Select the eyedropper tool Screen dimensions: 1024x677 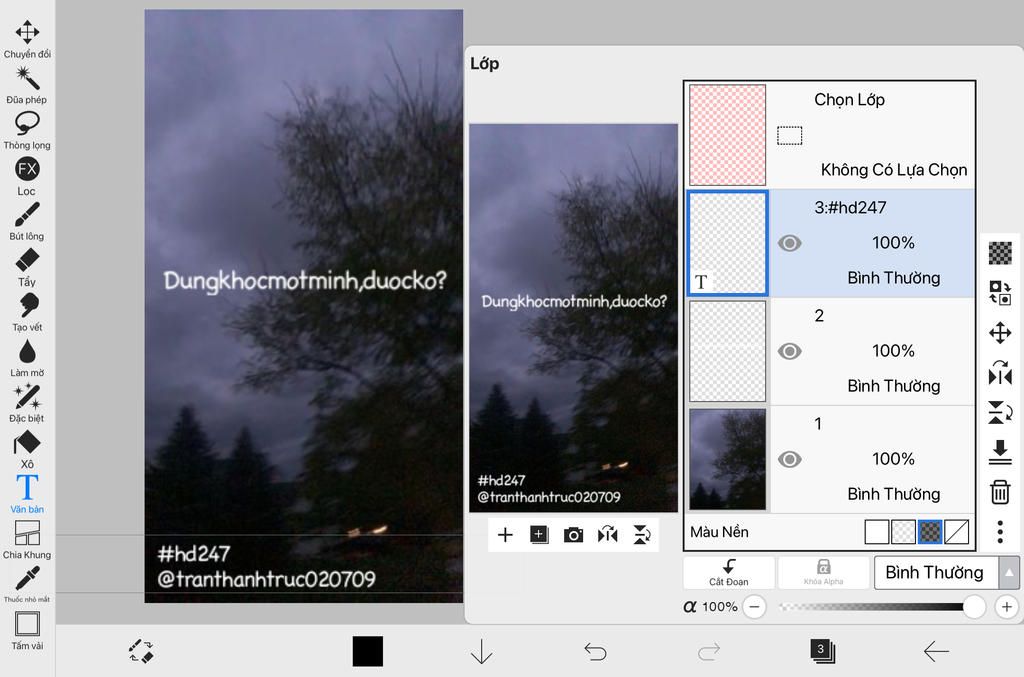(27, 584)
